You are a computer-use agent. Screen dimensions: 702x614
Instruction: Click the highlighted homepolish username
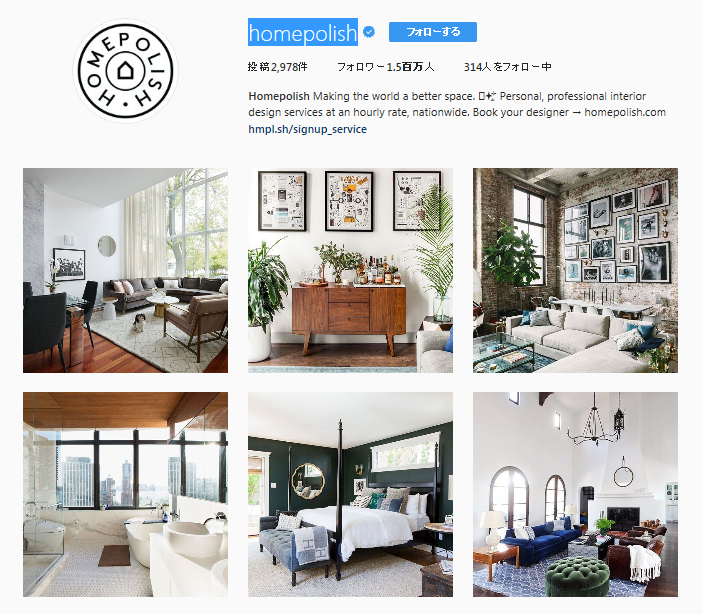303,32
